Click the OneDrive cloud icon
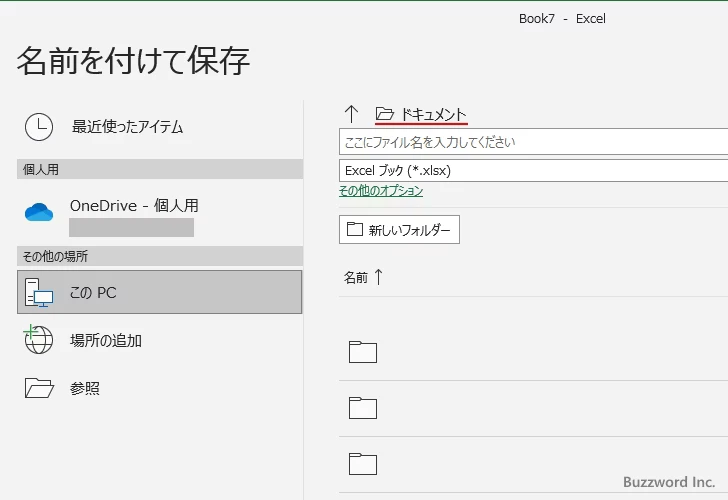 [x=39, y=212]
